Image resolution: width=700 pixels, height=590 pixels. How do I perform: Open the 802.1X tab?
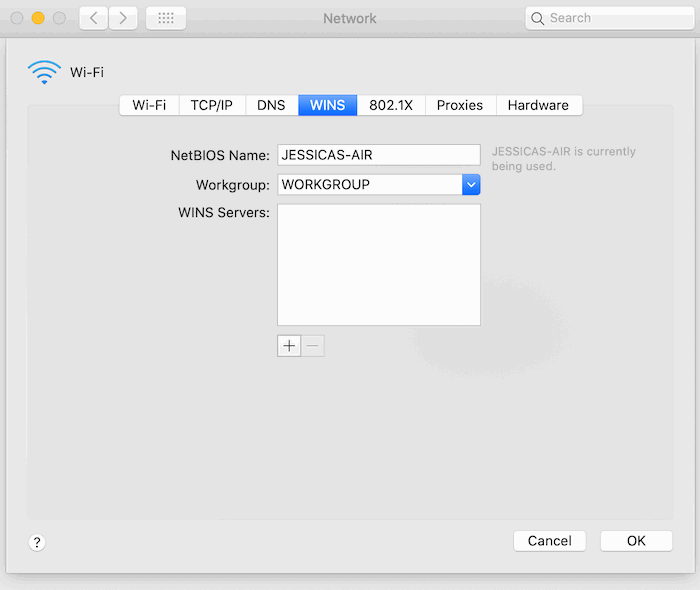(391, 105)
